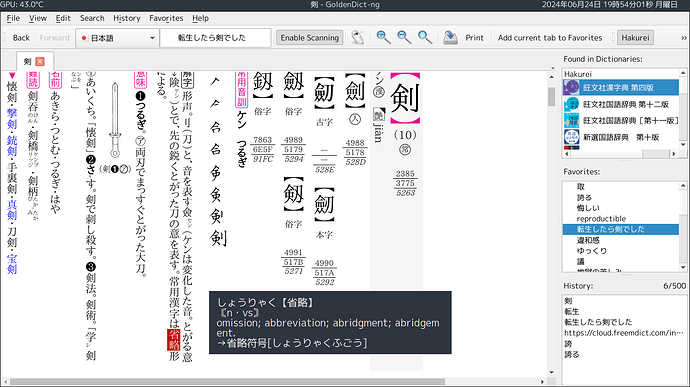690x387 pixels.
Task: Open the 真剣 link in article
Action: 12,210
